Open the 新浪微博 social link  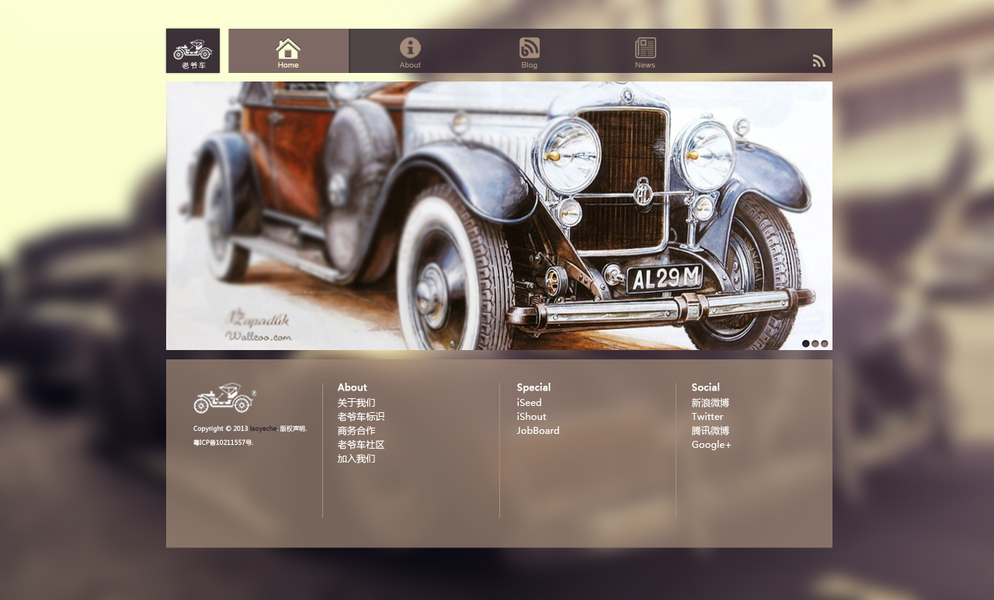[711, 403]
